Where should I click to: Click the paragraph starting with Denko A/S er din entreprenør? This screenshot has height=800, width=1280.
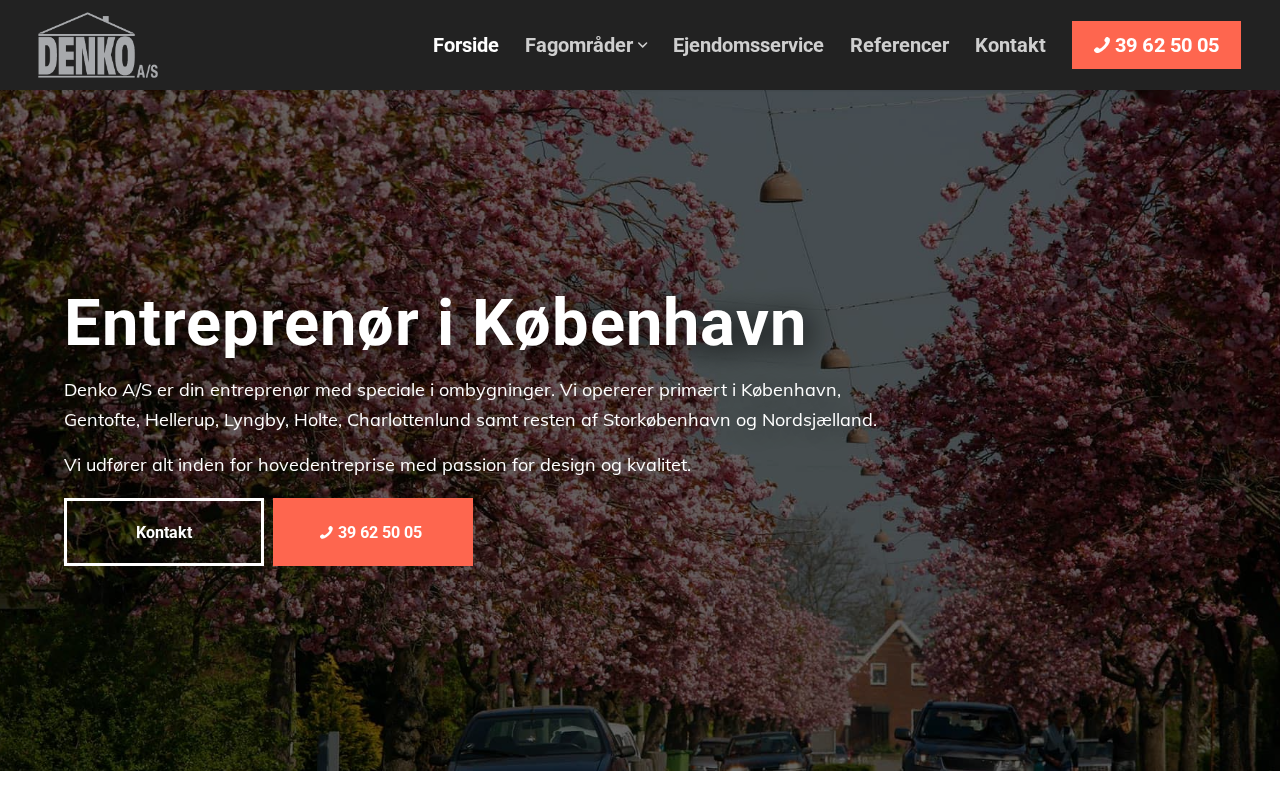pyautogui.click(x=470, y=405)
